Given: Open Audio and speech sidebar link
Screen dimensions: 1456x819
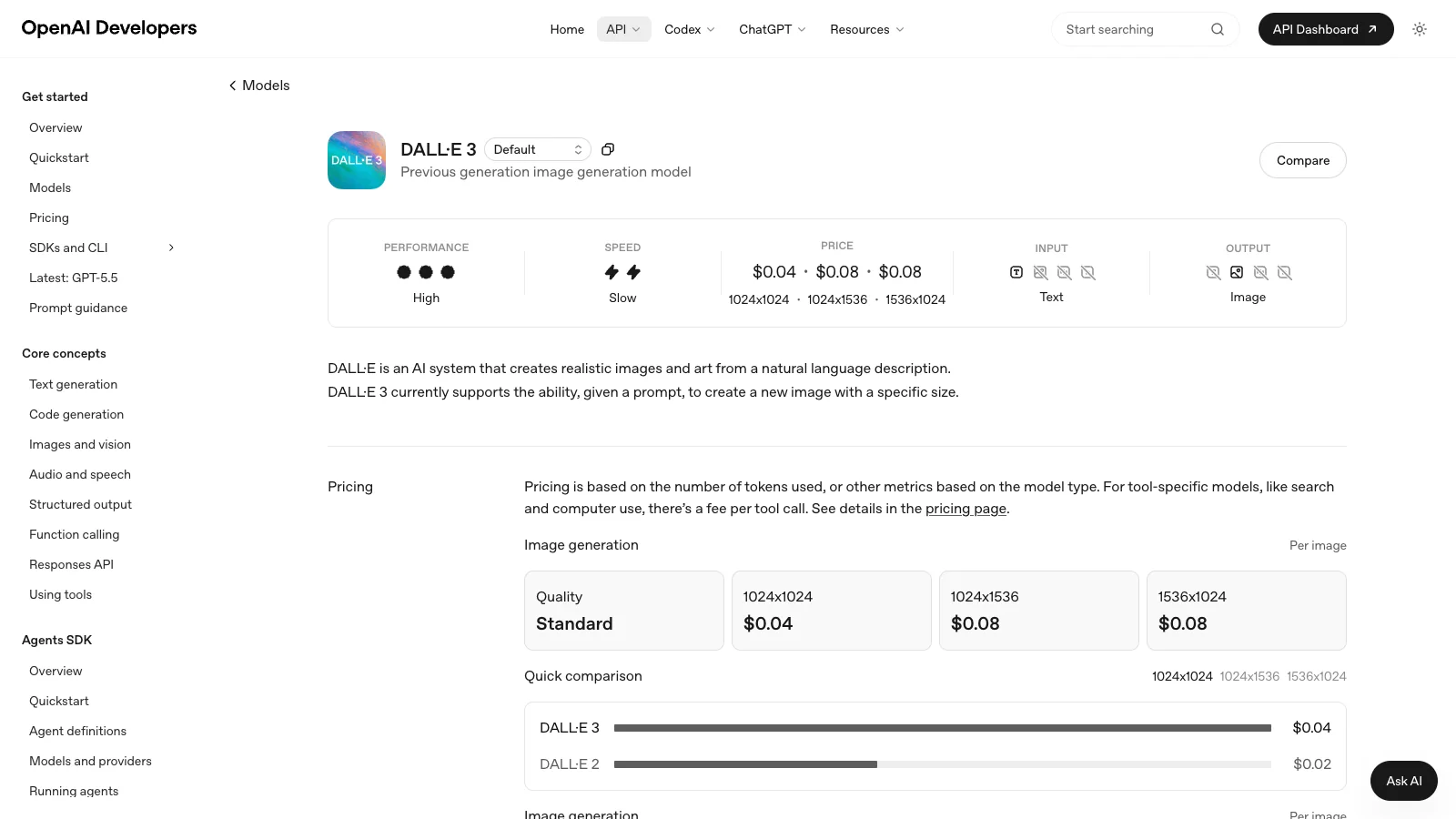Looking at the screenshot, I should tap(80, 474).
